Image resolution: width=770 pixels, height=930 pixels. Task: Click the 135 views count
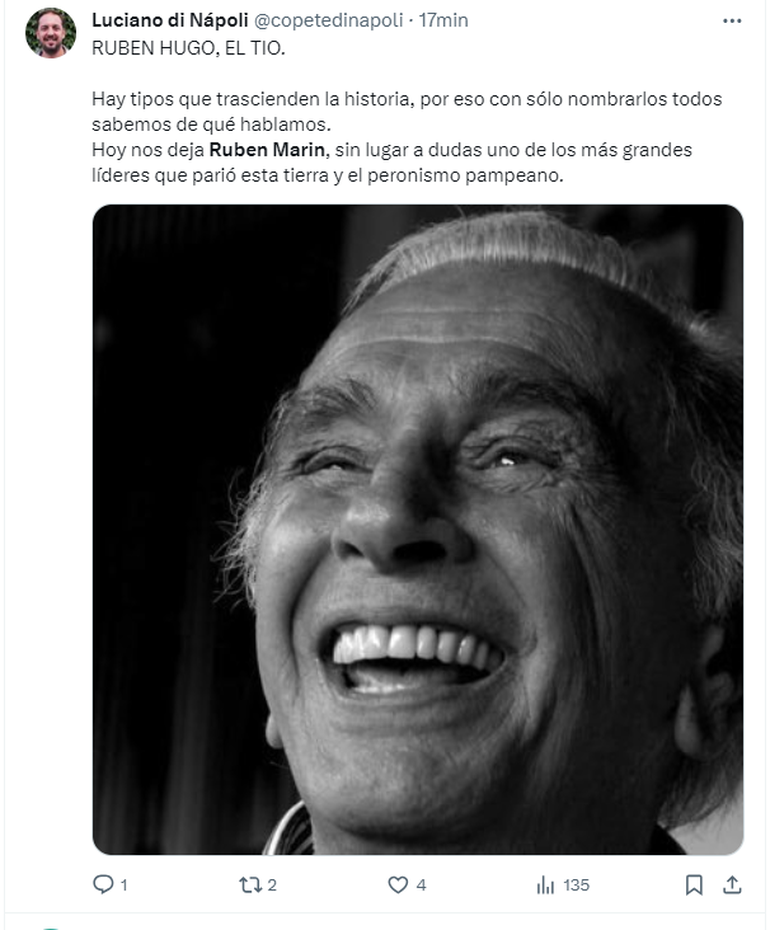click(x=576, y=886)
